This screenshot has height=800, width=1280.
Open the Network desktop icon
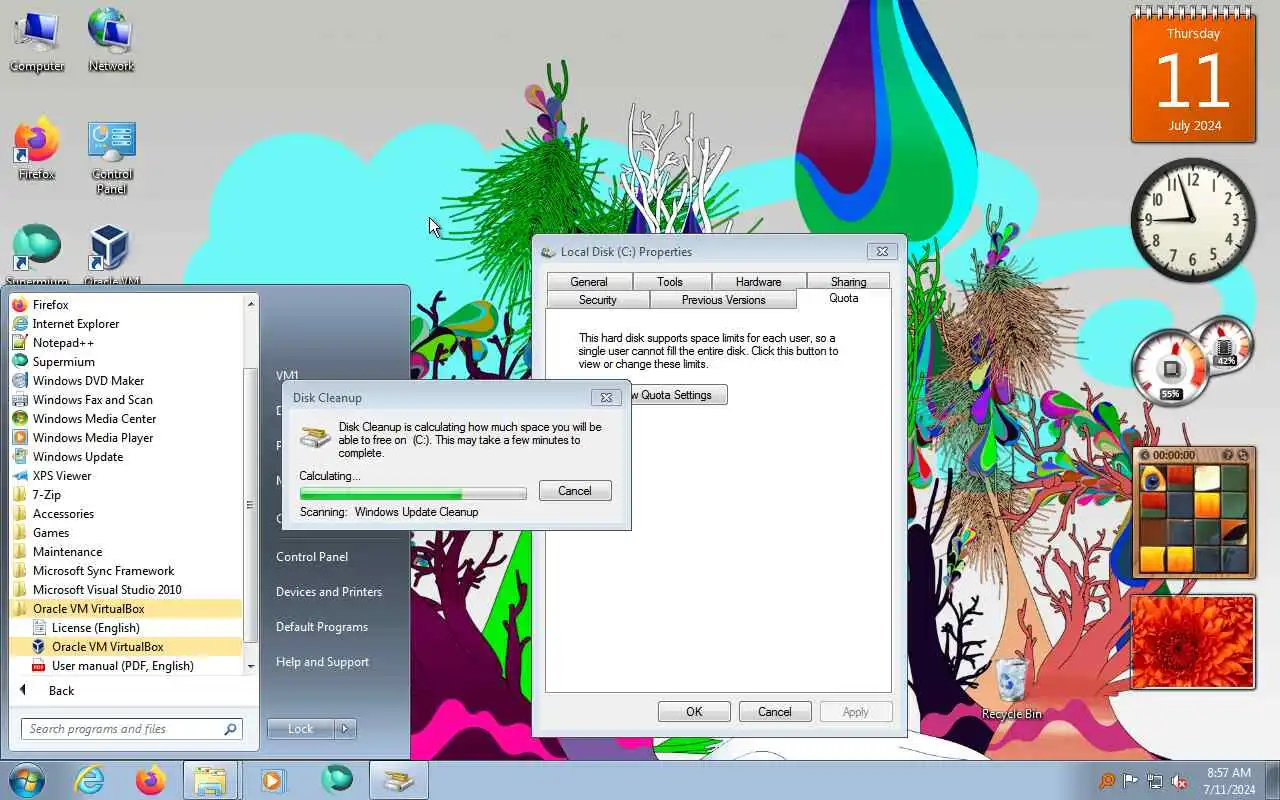point(111,40)
